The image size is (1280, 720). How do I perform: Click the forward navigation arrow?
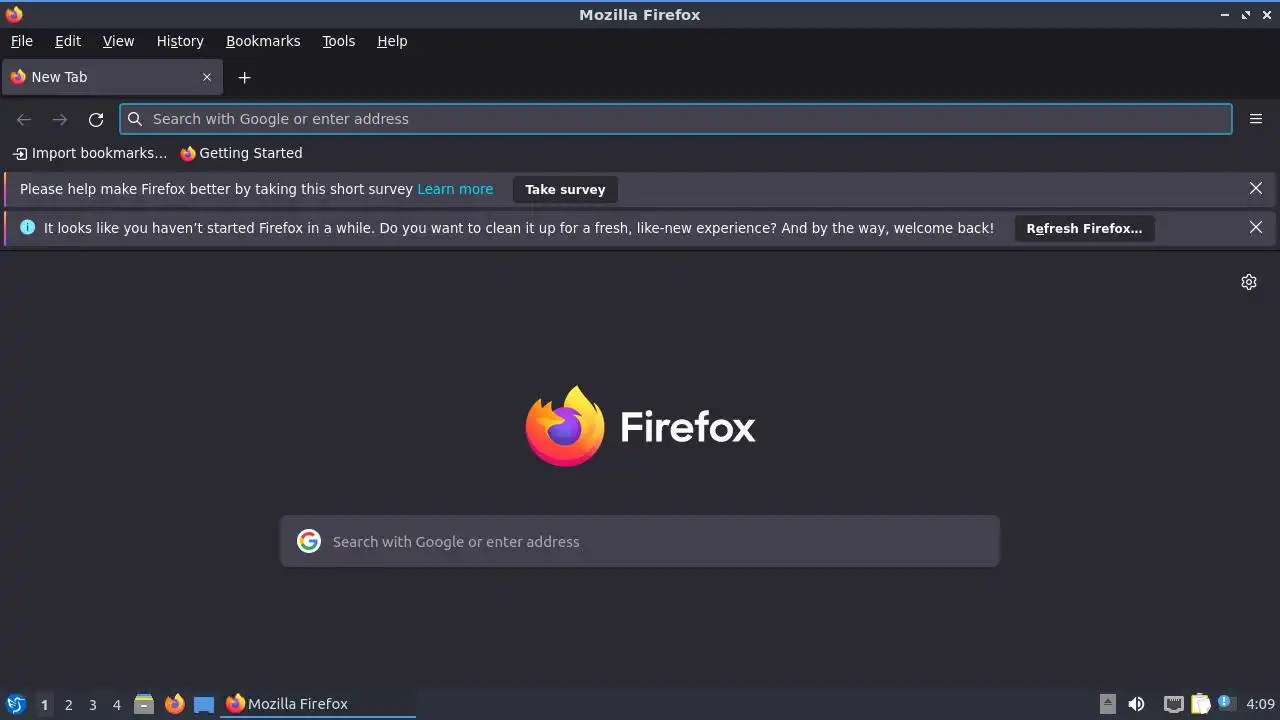(60, 119)
